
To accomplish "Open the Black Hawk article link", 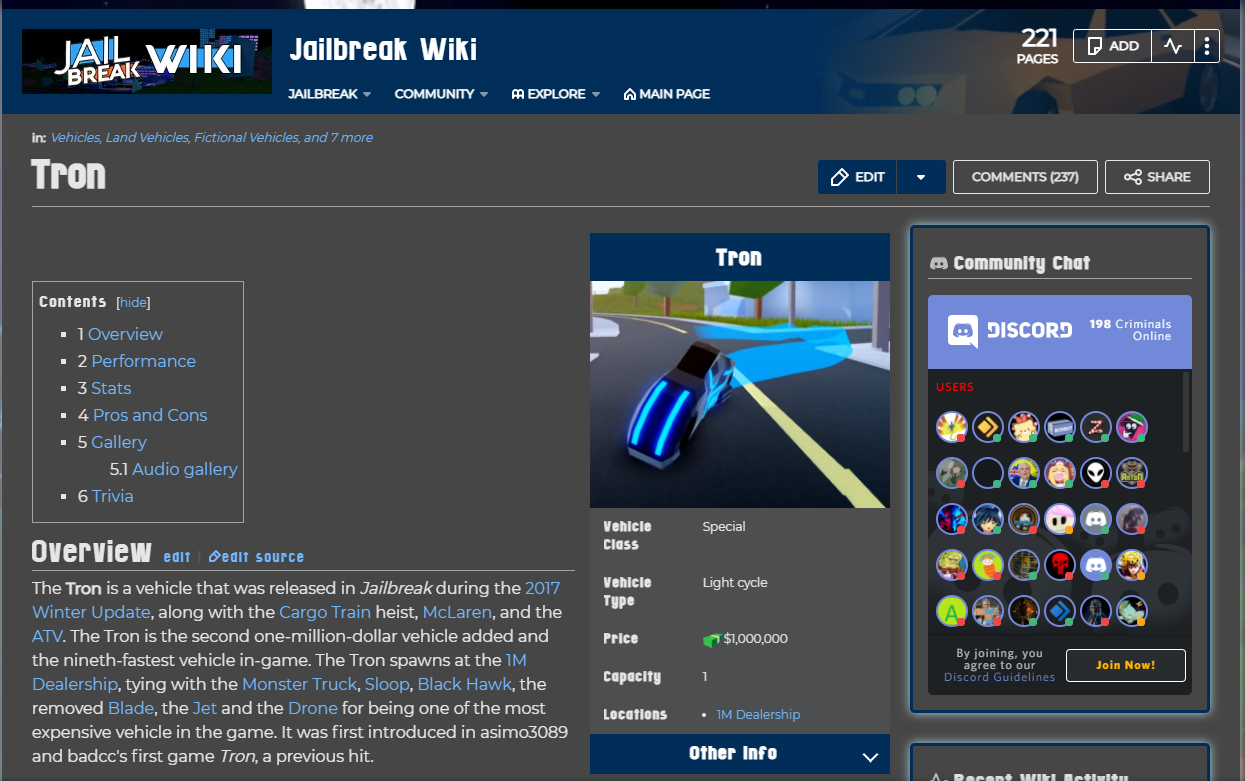I will [x=464, y=684].
